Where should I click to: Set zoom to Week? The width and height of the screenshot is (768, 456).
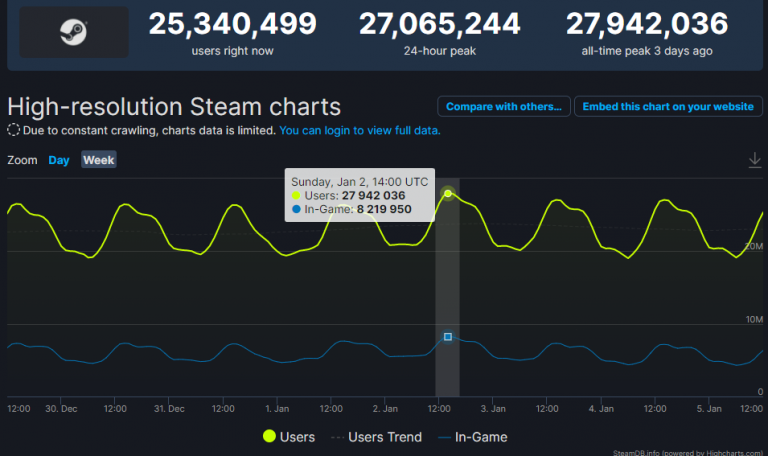tap(98, 160)
